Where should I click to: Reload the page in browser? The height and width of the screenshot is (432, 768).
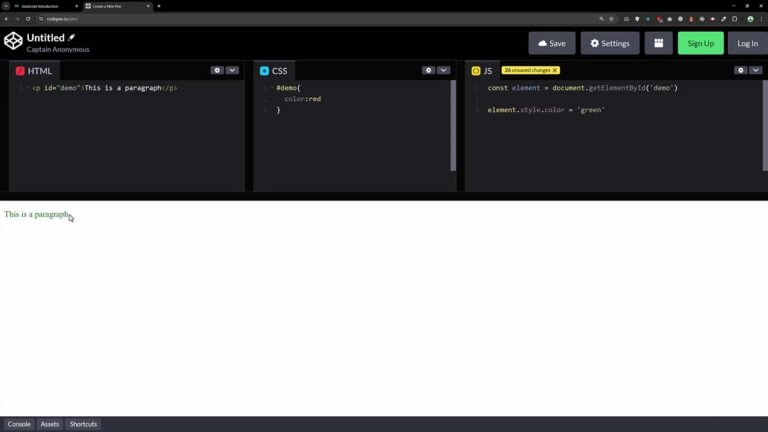tap(27, 18)
